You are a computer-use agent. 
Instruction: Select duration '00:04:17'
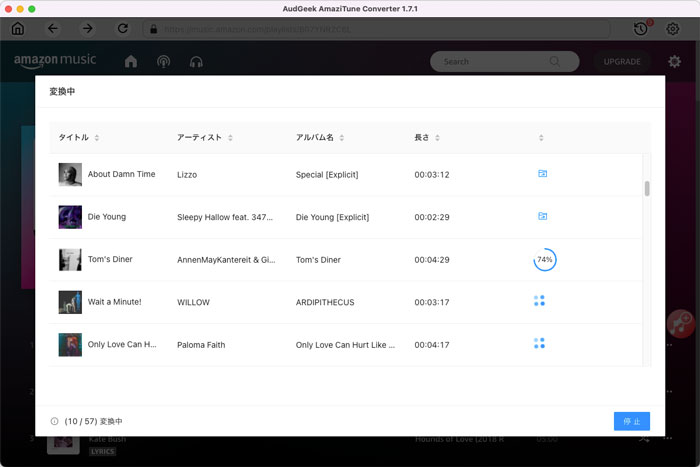pos(432,345)
